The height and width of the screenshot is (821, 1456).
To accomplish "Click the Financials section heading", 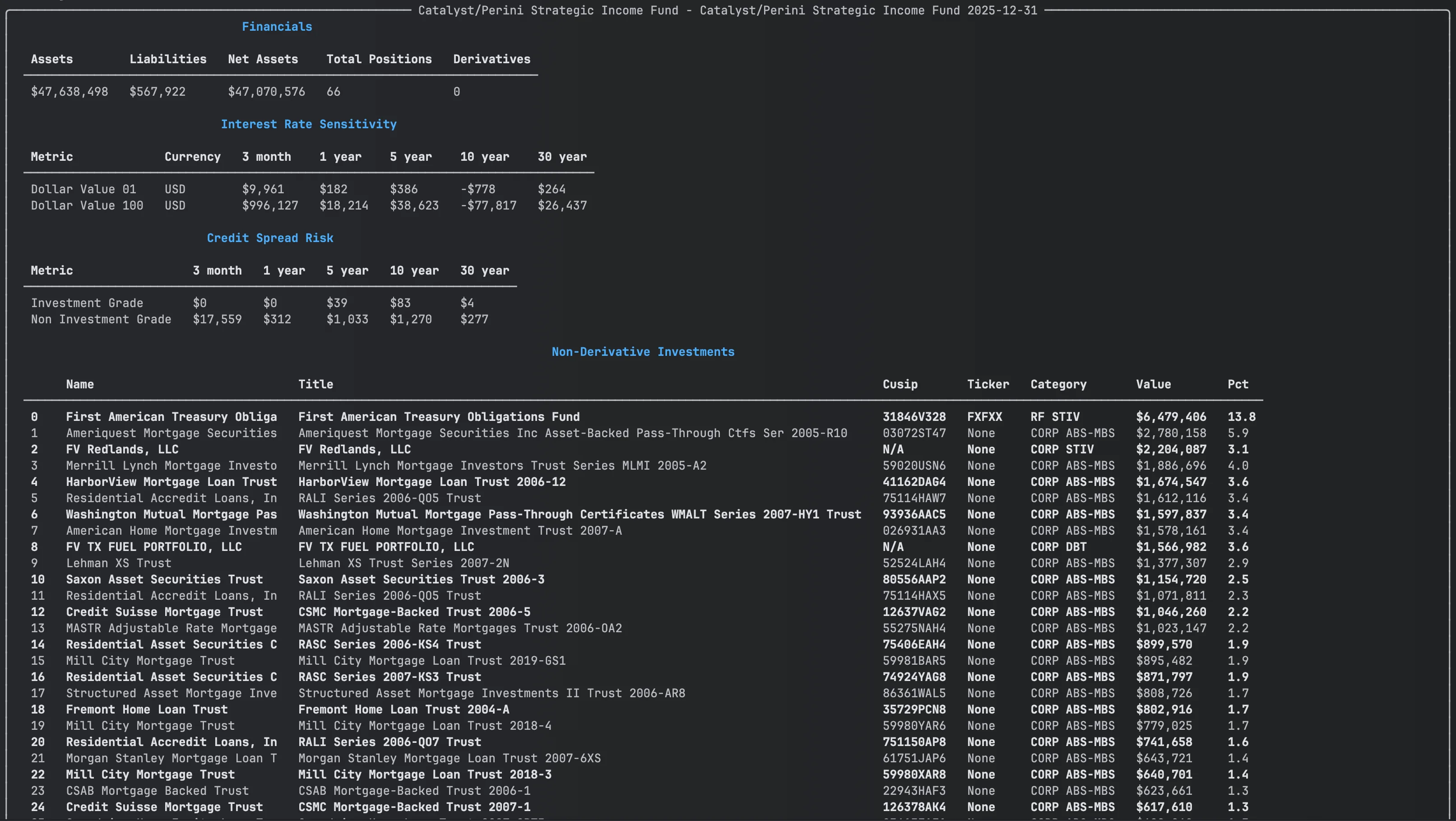I will point(277,27).
